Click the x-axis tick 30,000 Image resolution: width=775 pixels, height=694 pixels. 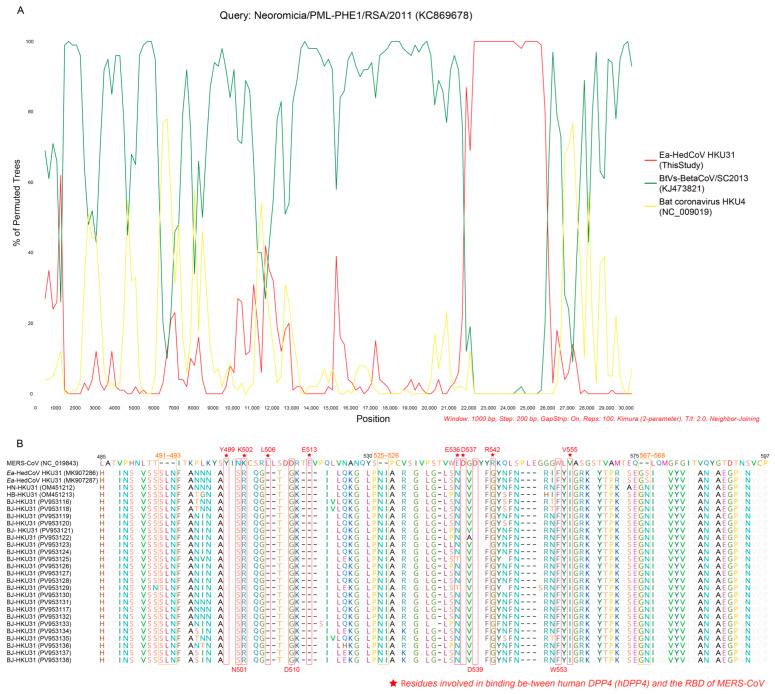626,408
